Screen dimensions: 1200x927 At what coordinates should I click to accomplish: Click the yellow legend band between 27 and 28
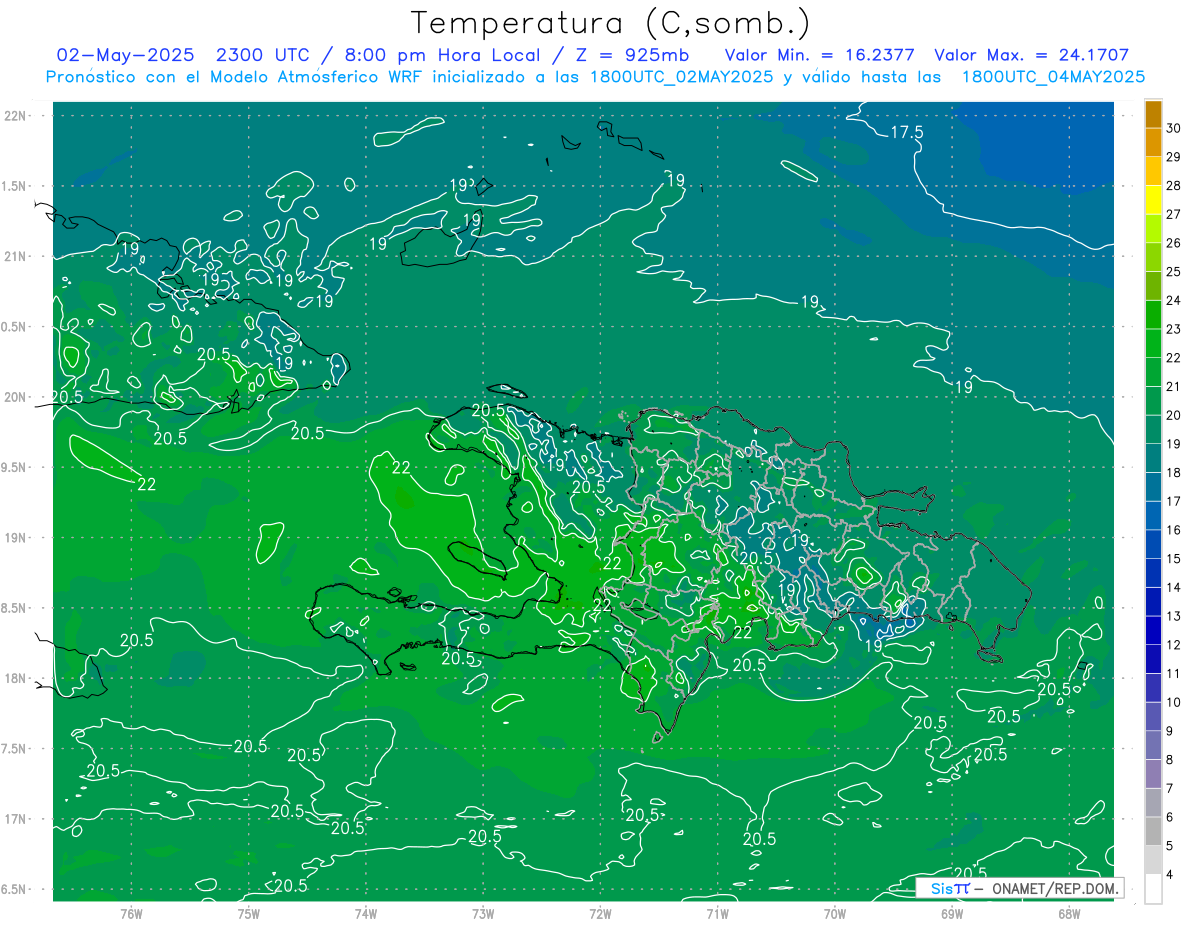pos(1153,199)
